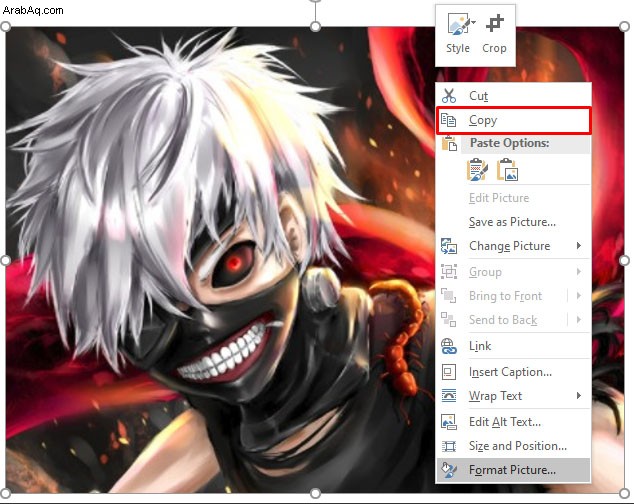Click the left-middle sizing handle

[5, 260]
